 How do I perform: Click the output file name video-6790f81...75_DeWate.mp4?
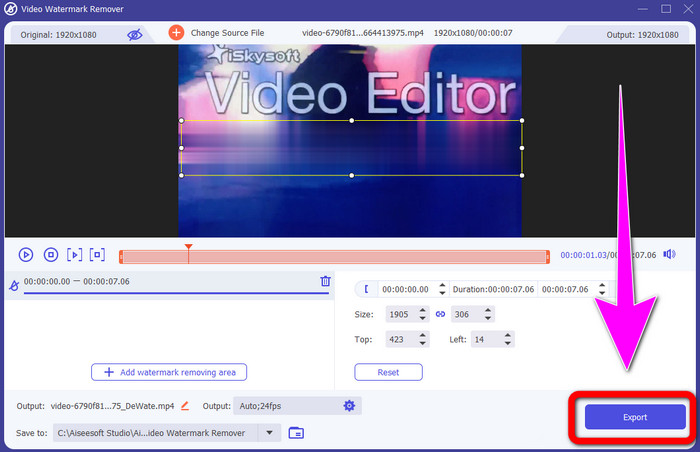click(x=112, y=406)
